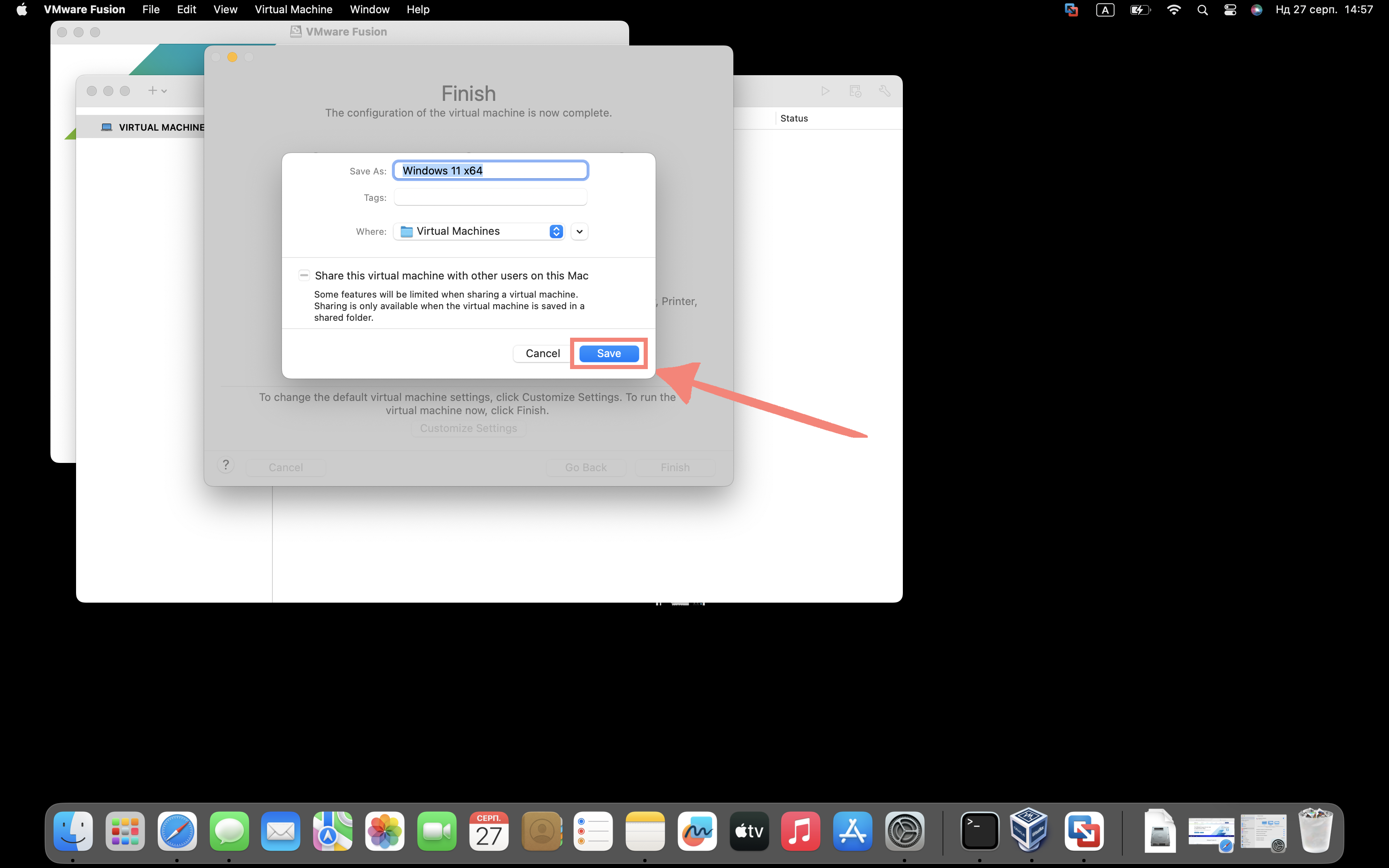Open Calendar from the Dock
The height and width of the screenshot is (868, 1389).
(x=489, y=831)
